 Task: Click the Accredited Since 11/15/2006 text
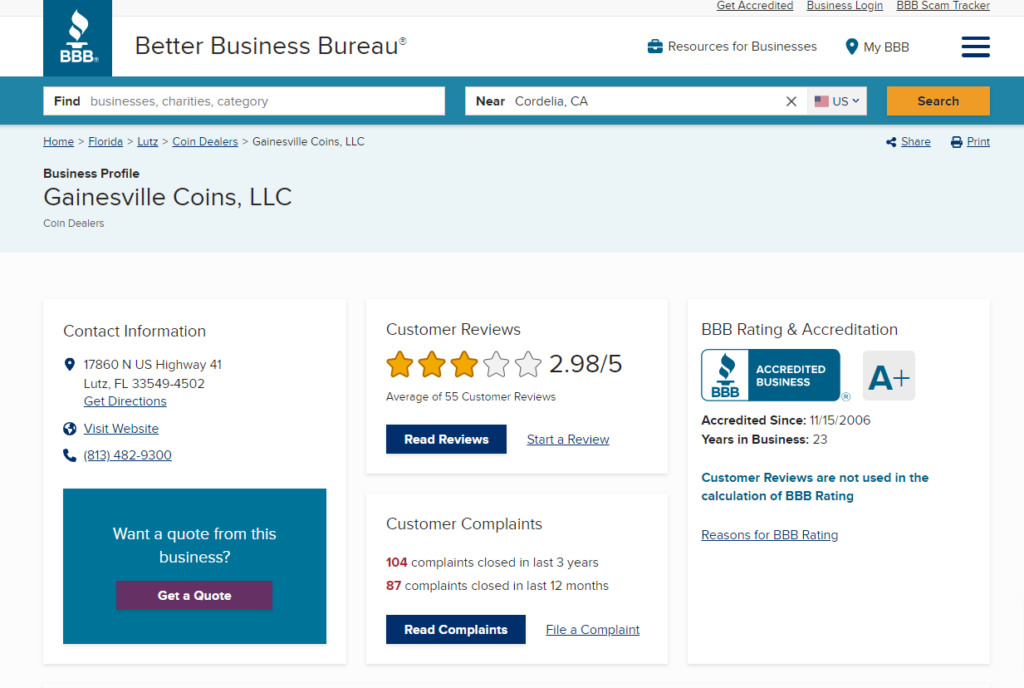(786, 420)
